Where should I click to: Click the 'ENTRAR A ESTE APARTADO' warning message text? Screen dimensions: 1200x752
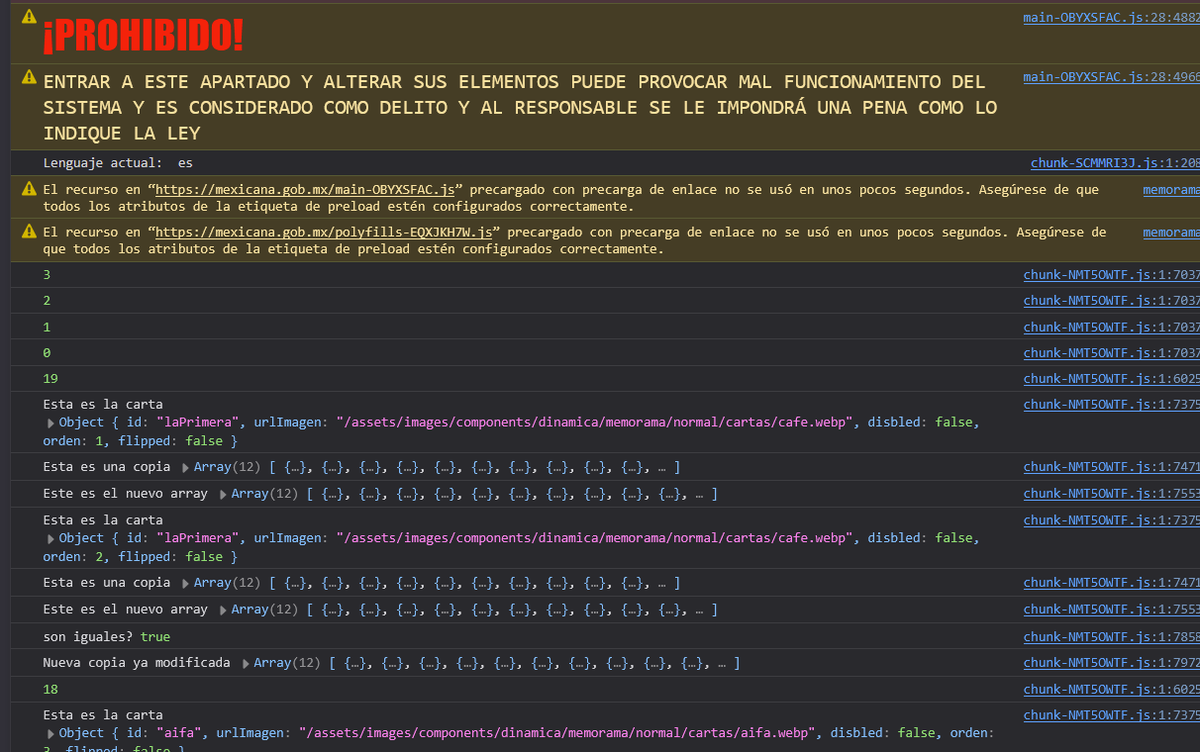520,106
